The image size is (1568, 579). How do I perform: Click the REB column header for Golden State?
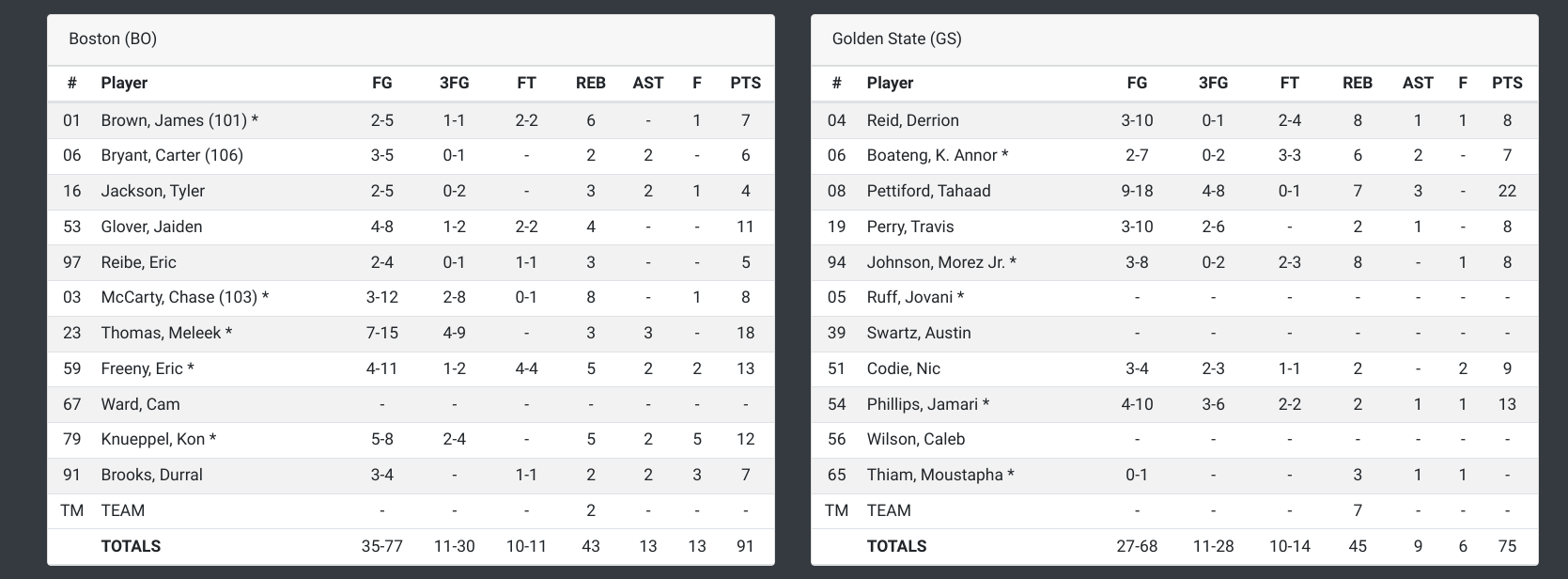click(1358, 83)
